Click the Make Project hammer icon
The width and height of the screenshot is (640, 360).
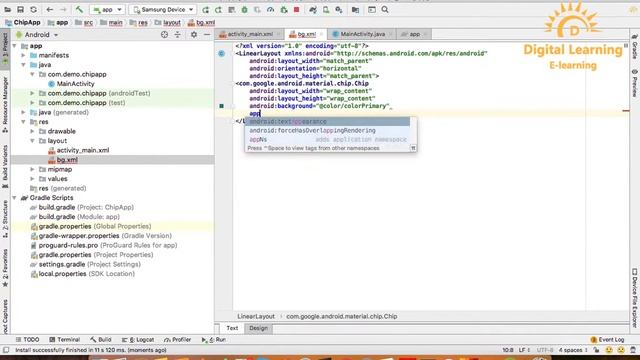pyautogui.click(x=79, y=9)
